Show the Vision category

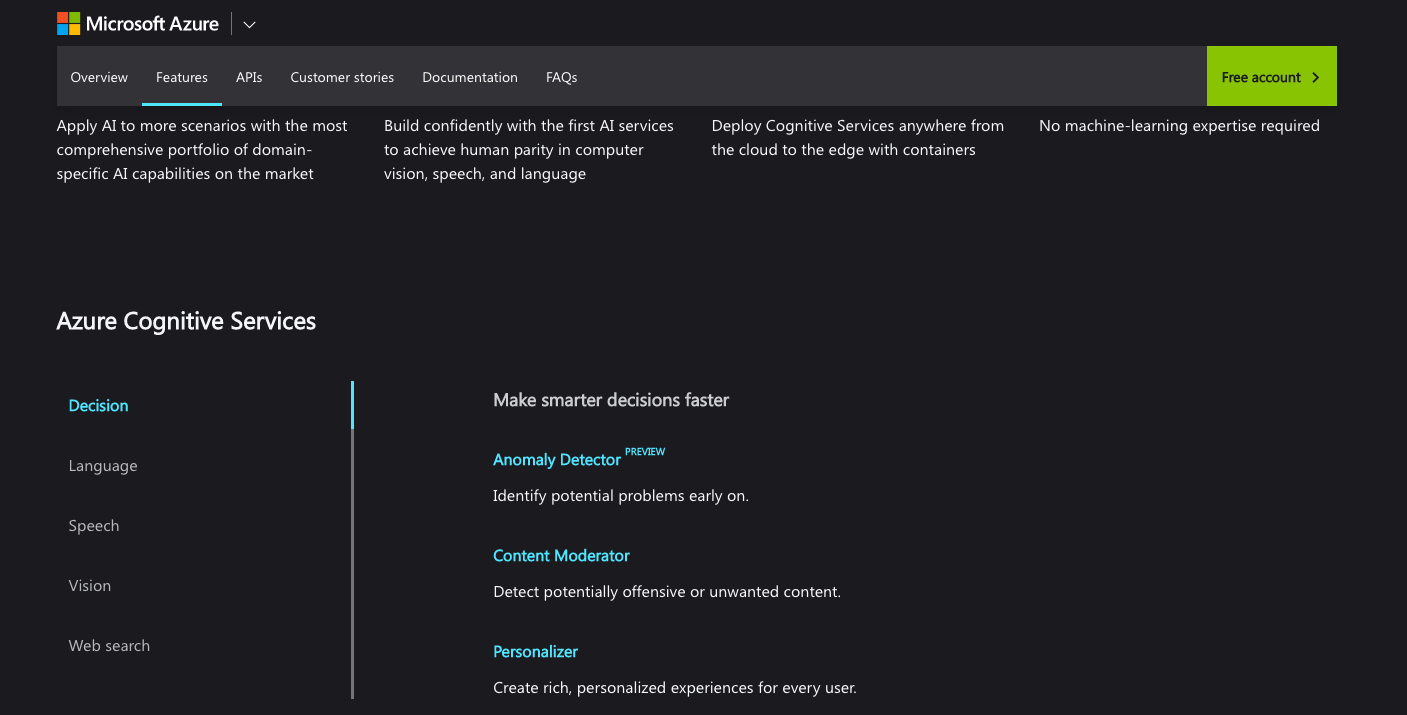tap(90, 586)
